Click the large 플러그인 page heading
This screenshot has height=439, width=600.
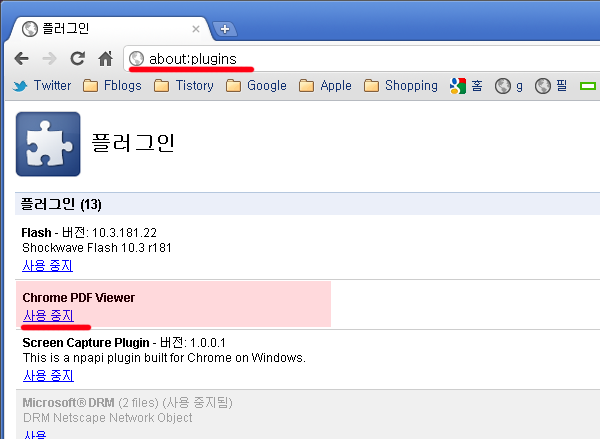(133, 143)
